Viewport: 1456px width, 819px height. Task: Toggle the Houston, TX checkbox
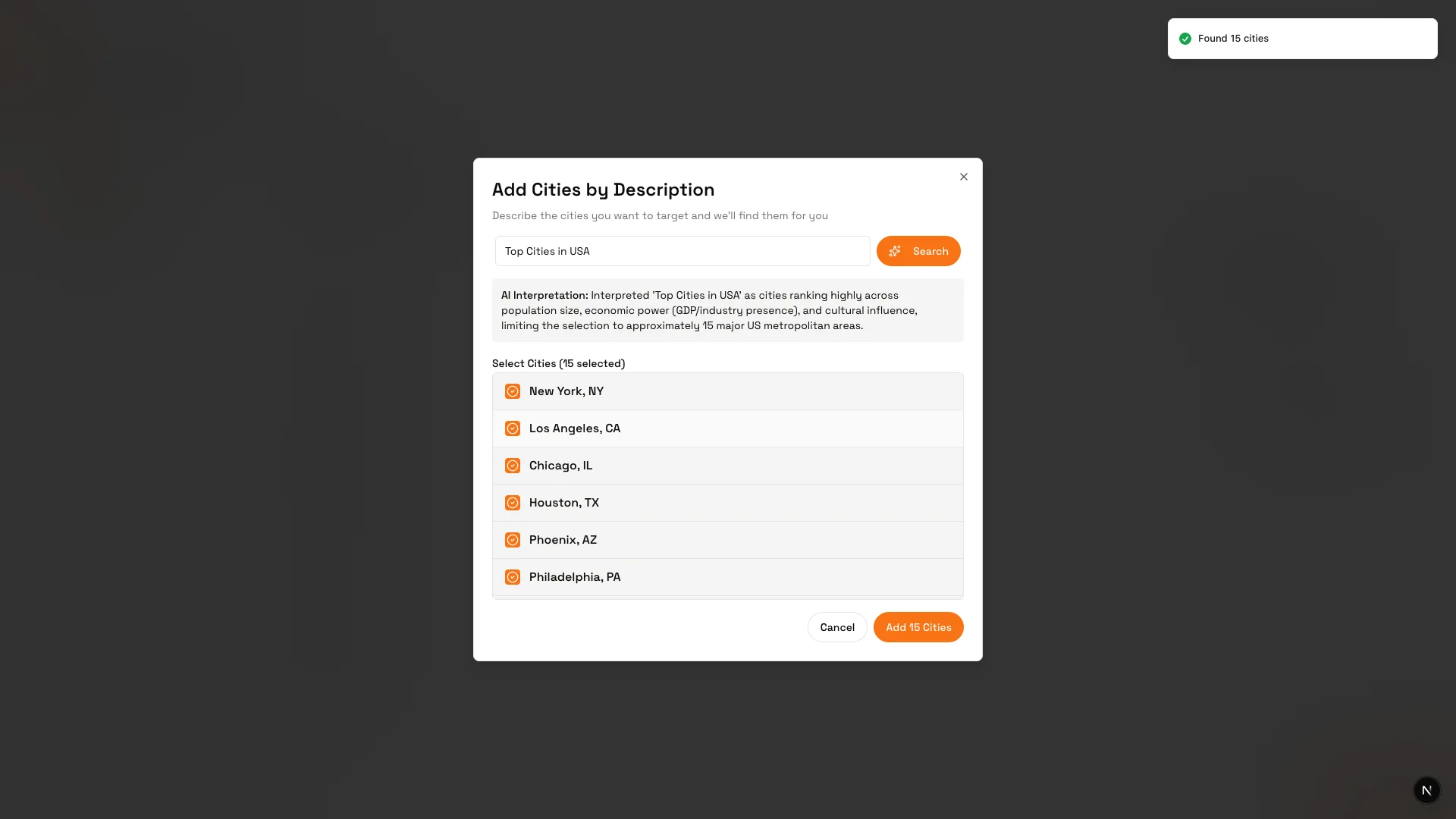[513, 503]
